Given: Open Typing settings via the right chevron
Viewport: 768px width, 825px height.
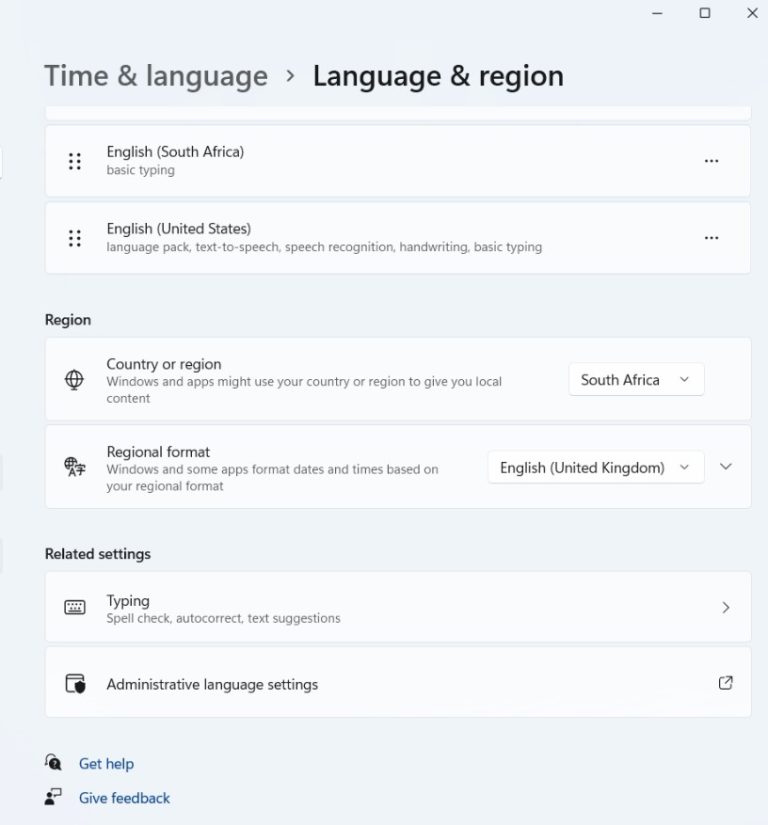Looking at the screenshot, I should click(726, 608).
